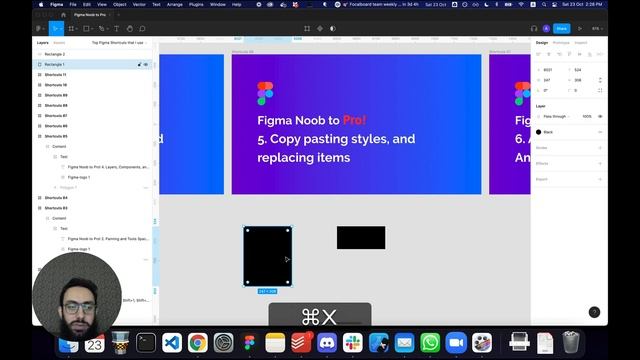
Task: Add an export setting with plus button
Action: [x=600, y=179]
